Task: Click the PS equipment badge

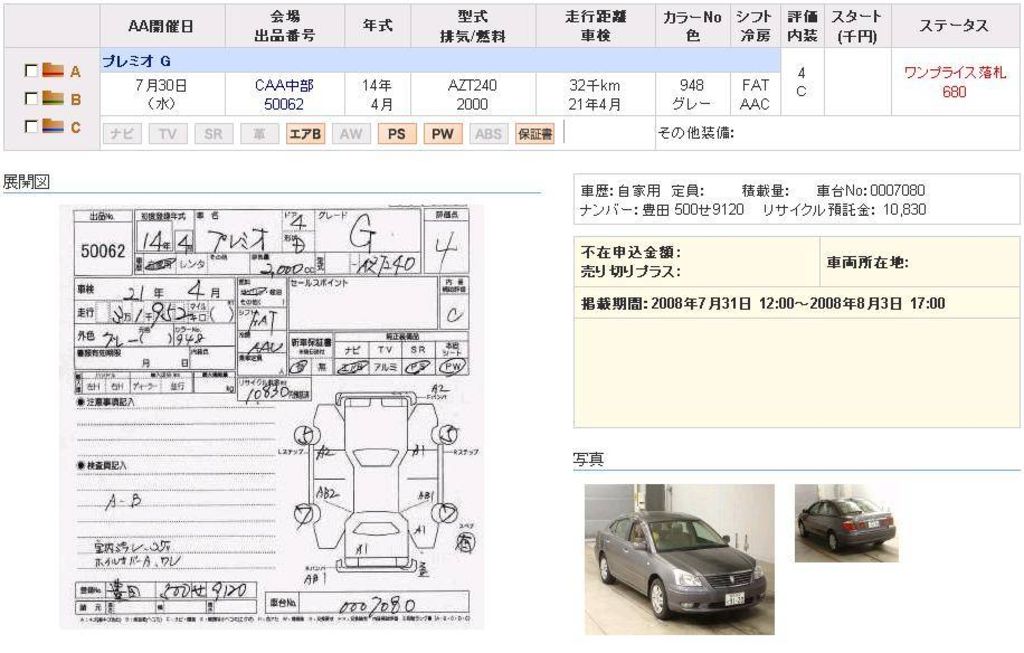Action: click(396, 134)
